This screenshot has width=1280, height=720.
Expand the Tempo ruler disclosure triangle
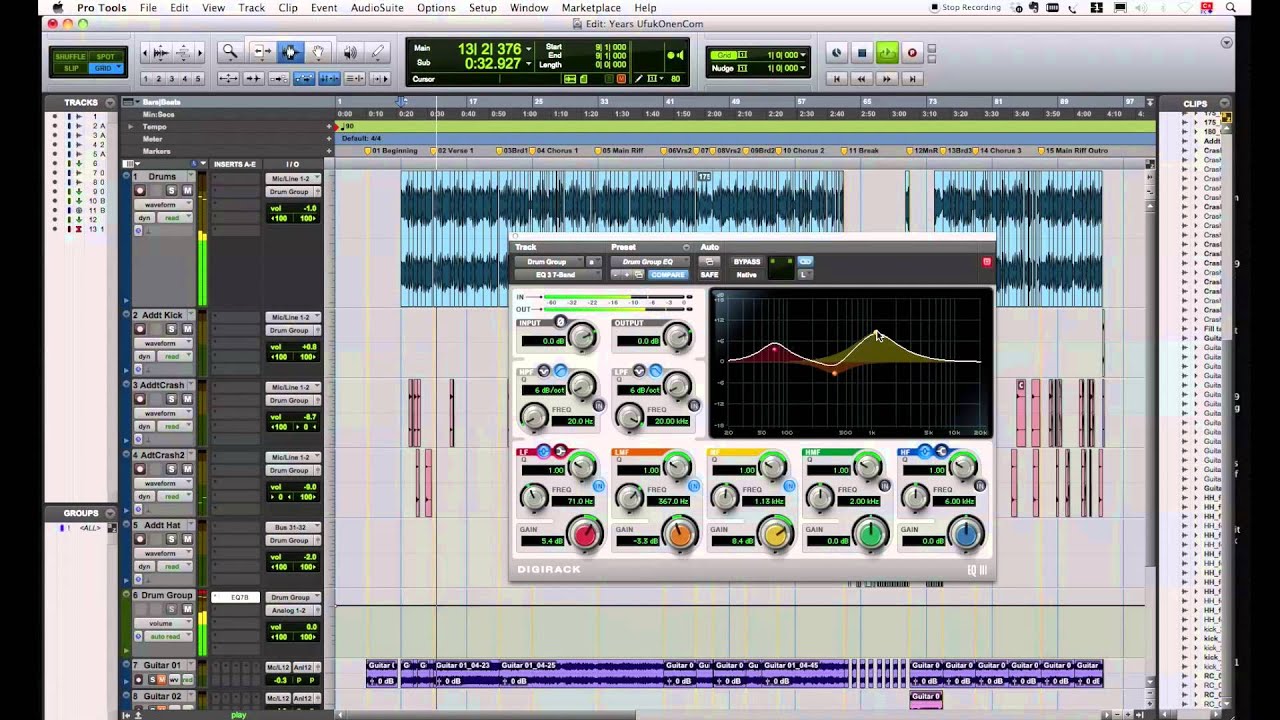point(130,127)
